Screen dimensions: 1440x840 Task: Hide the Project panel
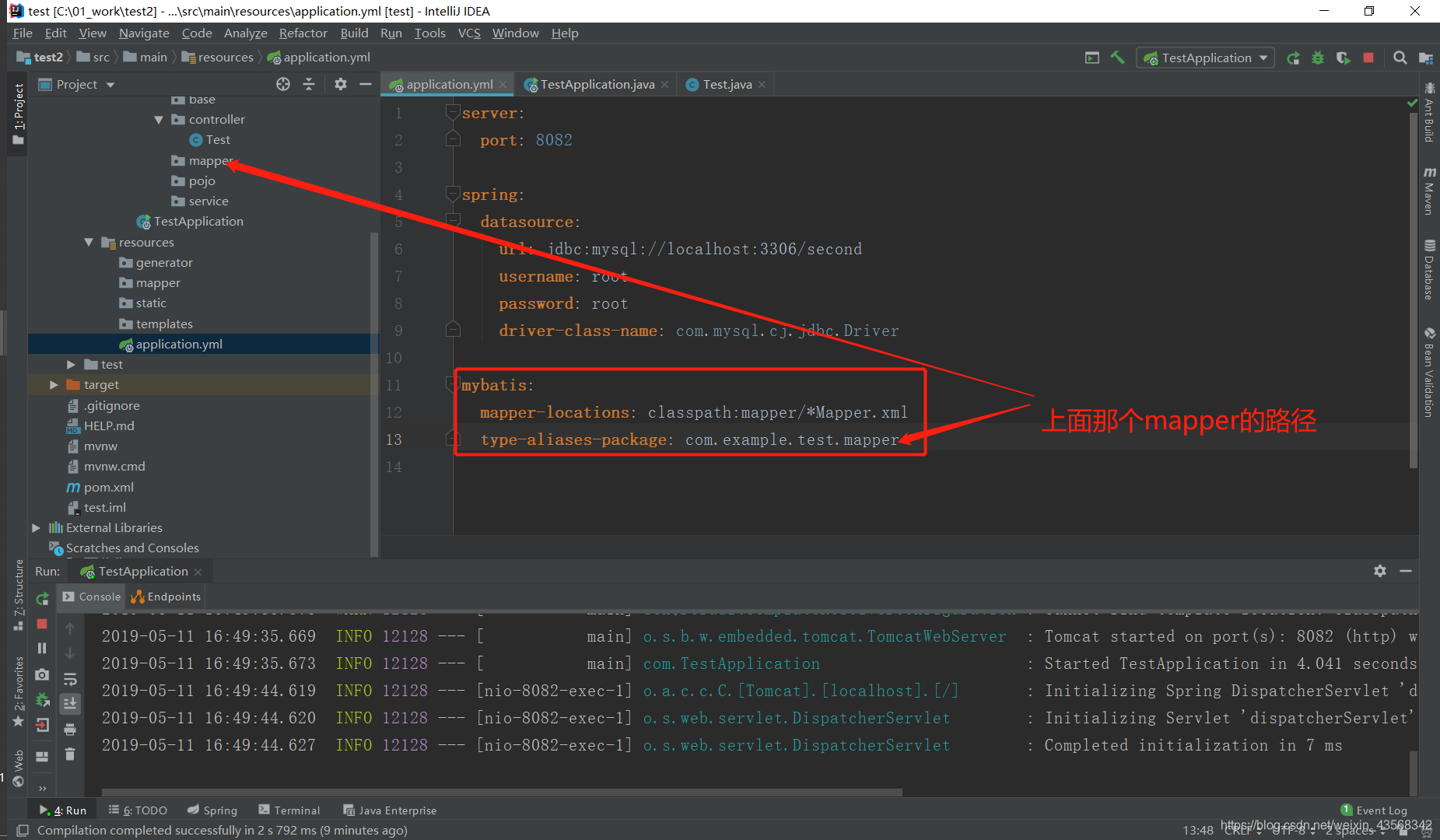pyautogui.click(x=366, y=84)
